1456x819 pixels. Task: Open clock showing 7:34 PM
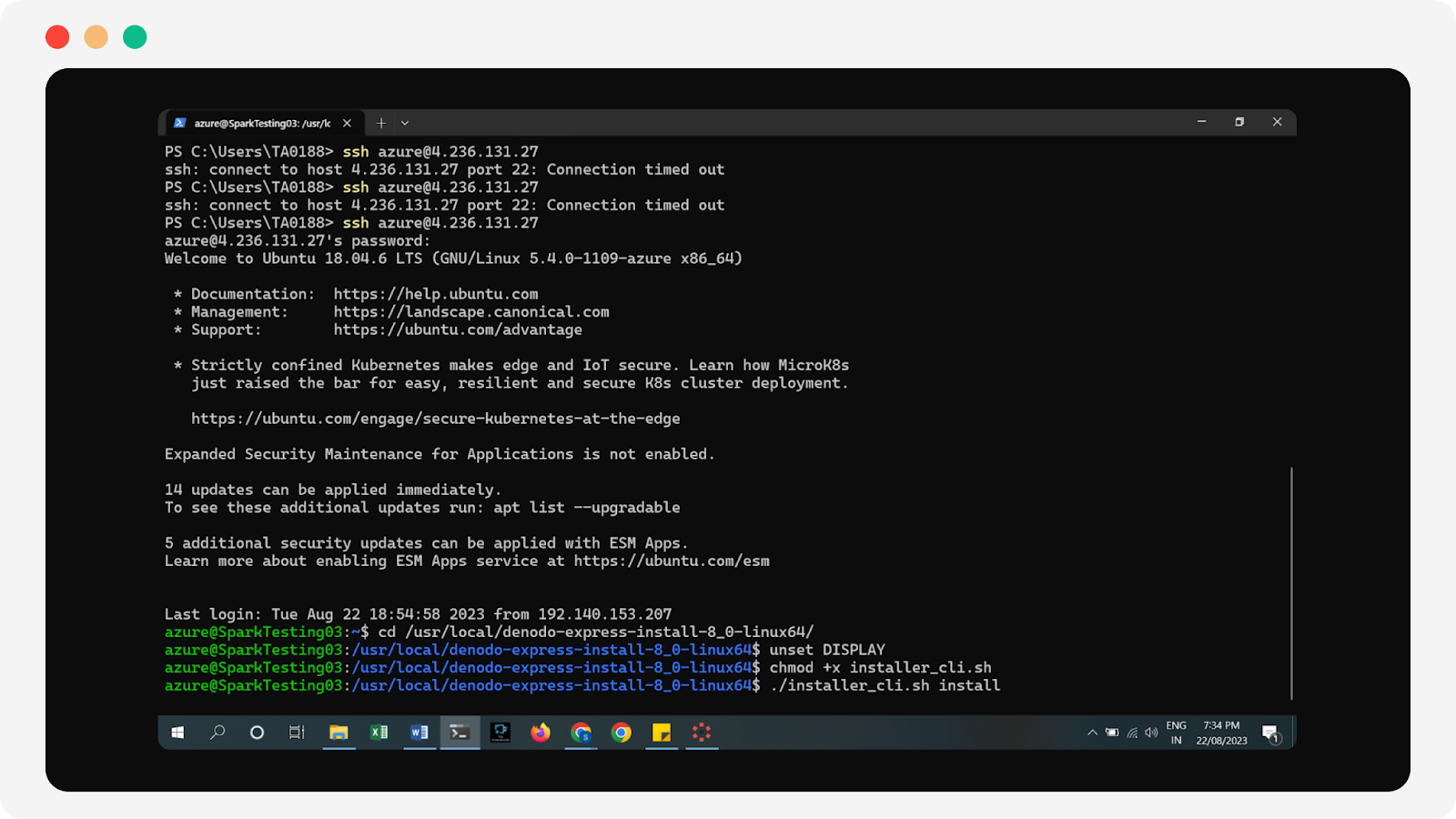click(1221, 733)
